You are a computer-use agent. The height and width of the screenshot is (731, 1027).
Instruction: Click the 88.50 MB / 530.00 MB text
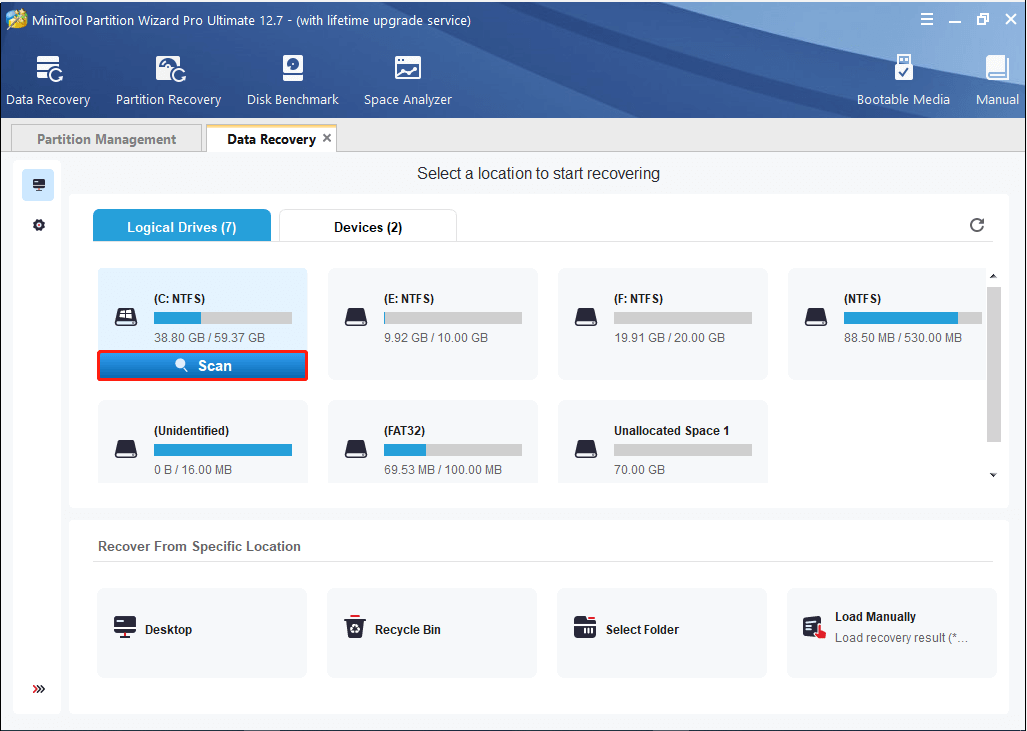point(903,338)
